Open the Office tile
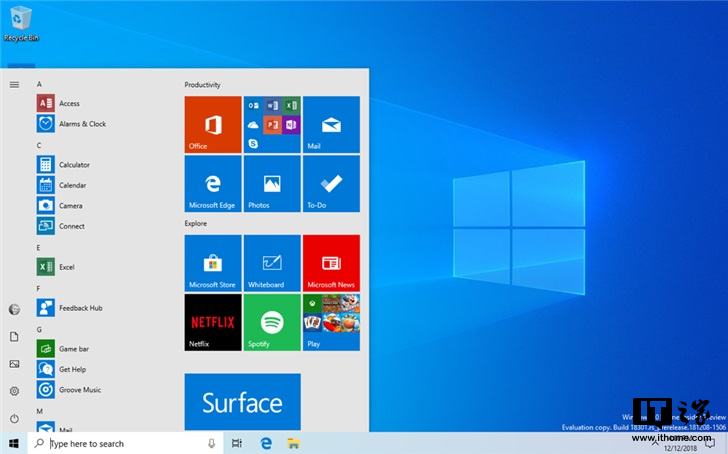The width and height of the screenshot is (728, 454). coord(212,125)
